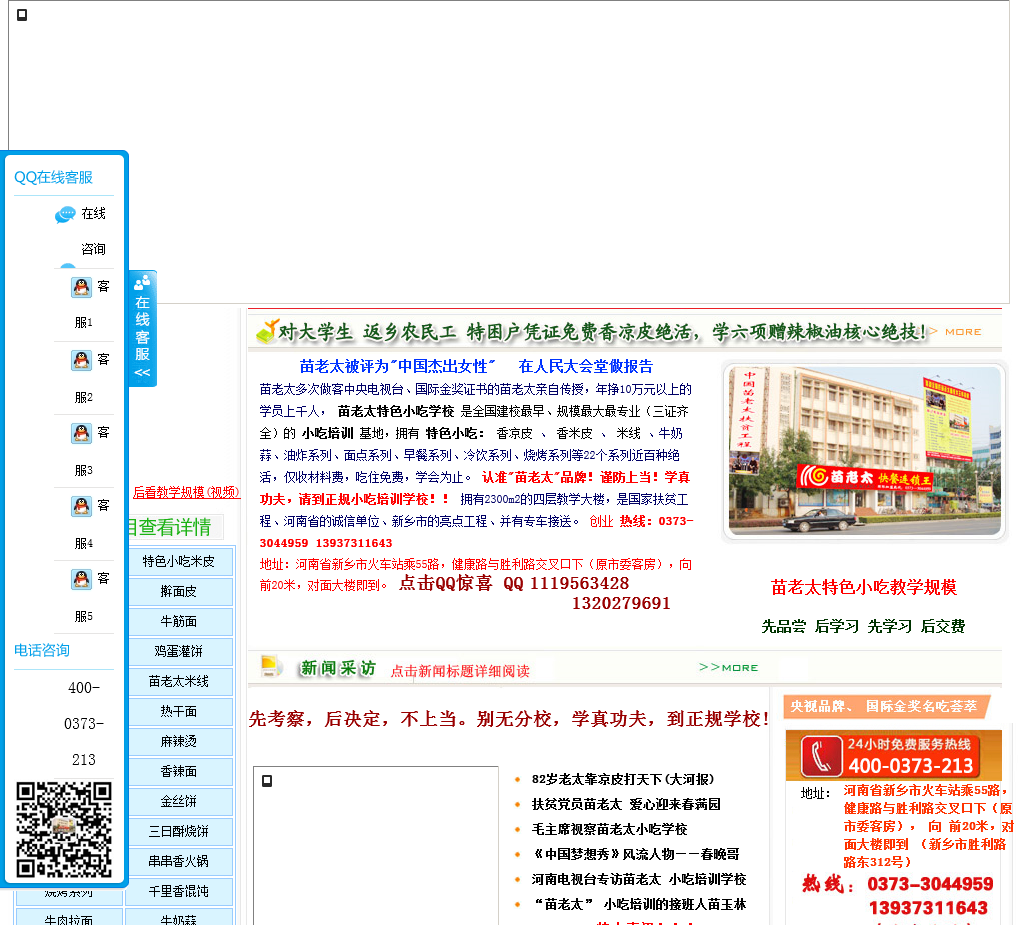
Task: Collapse the 在线客服 side tab
Action: tap(142, 328)
